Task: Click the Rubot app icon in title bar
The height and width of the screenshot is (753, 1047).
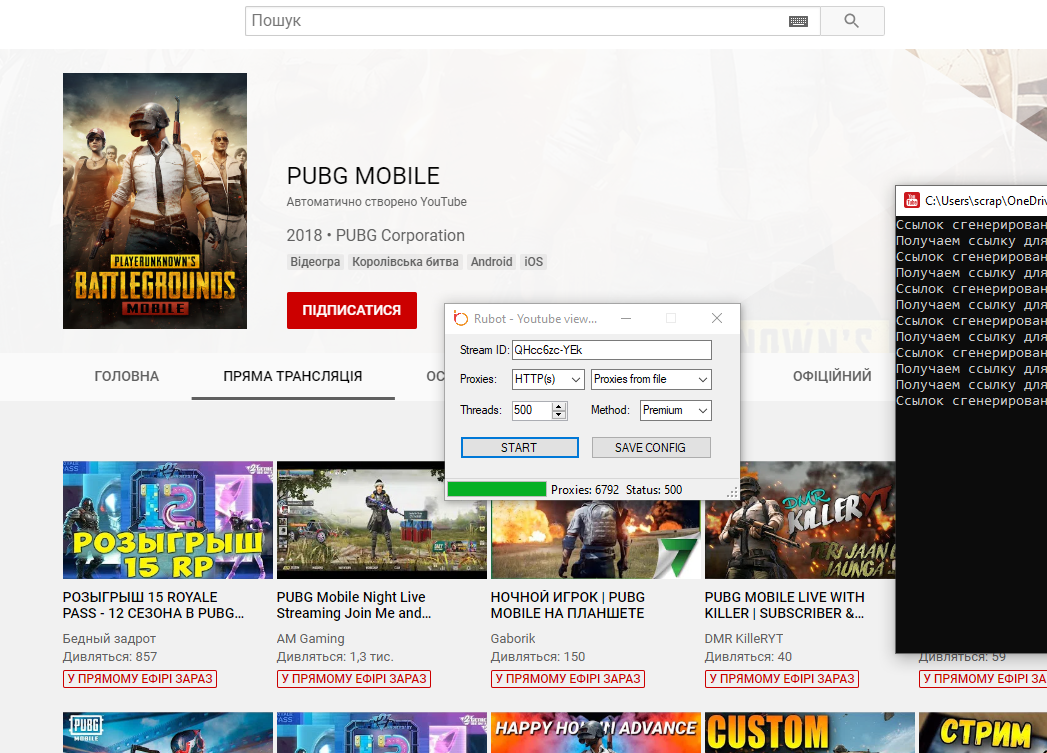Action: (x=461, y=318)
